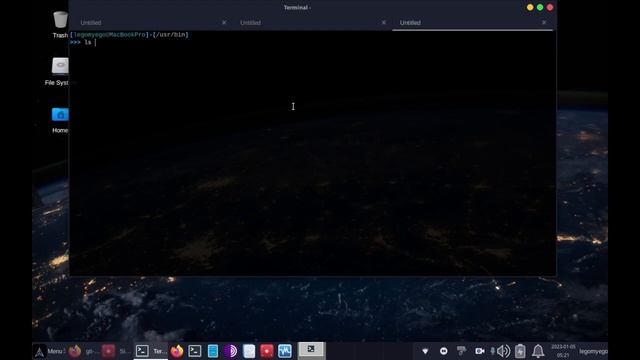The width and height of the screenshot is (640, 360).
Task: Click the /usr/bin path in the prompt
Action: coord(171,35)
